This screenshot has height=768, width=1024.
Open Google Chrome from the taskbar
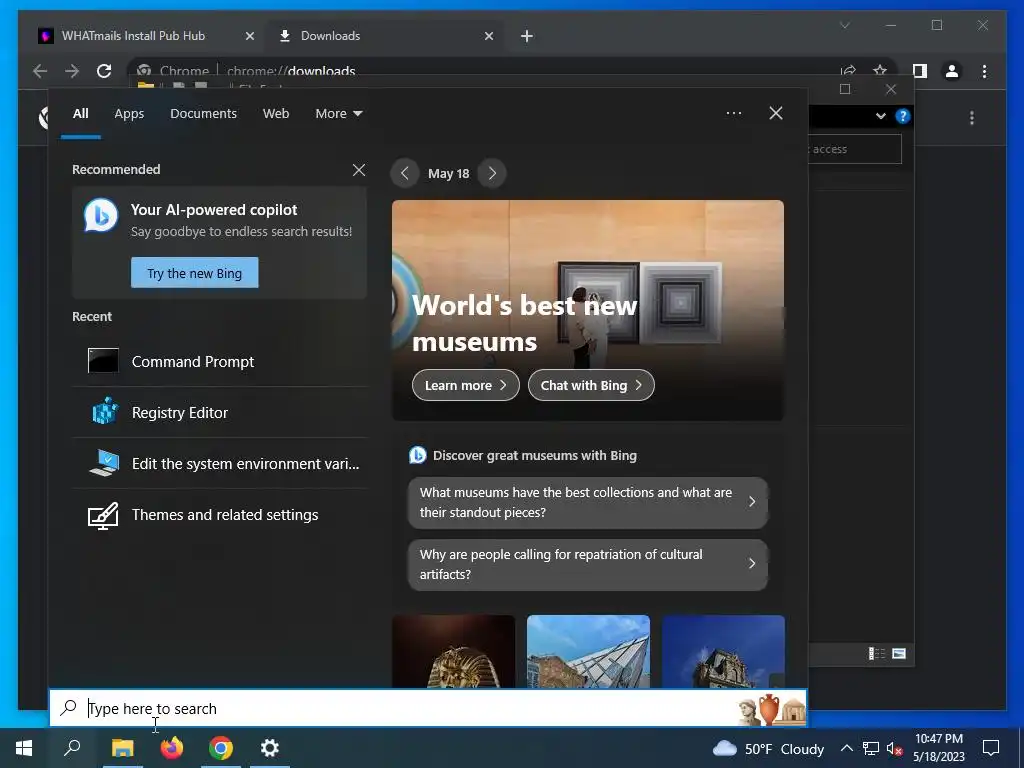221,748
